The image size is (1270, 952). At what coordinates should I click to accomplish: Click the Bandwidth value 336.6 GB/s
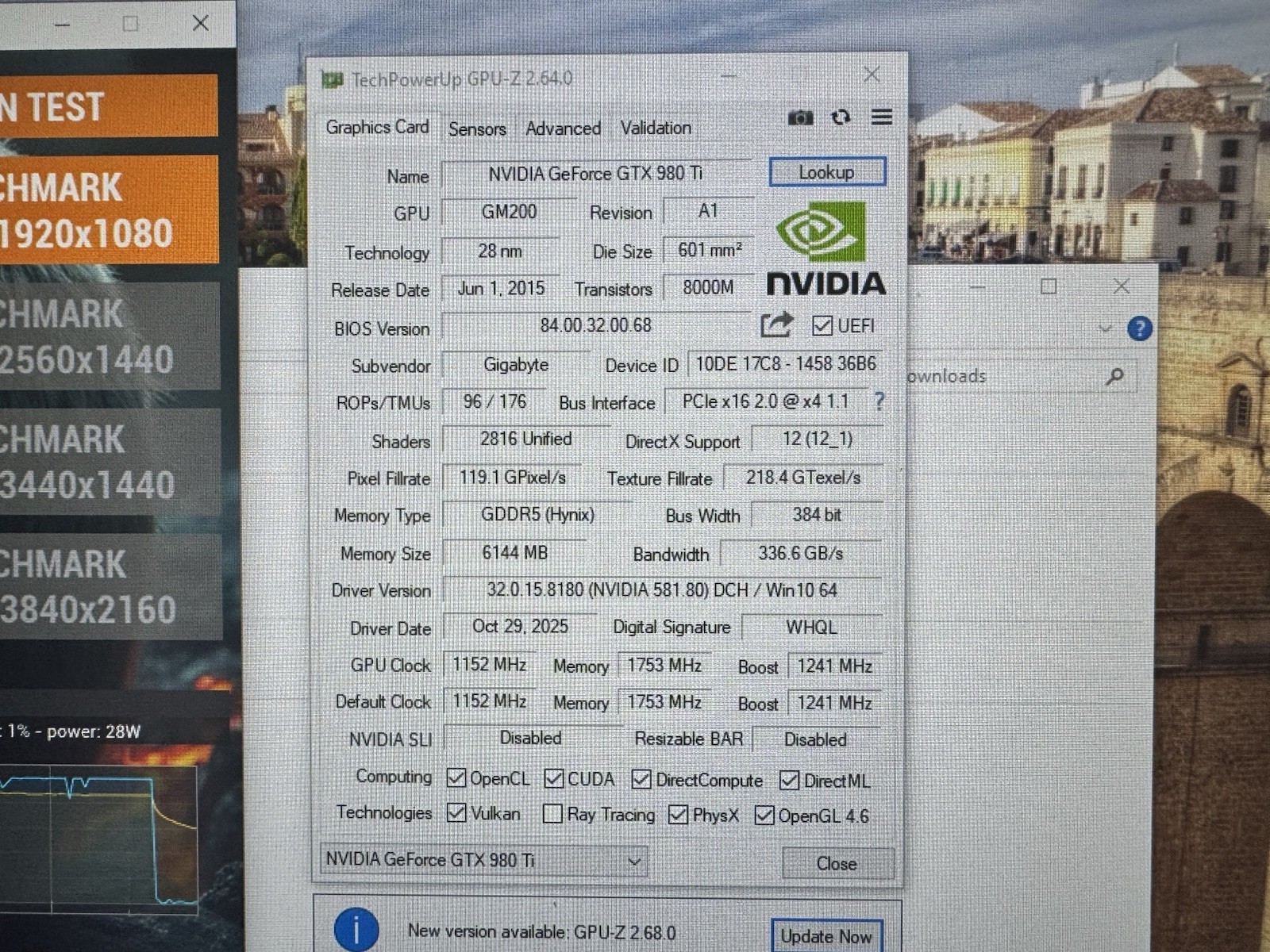pyautogui.click(x=801, y=553)
